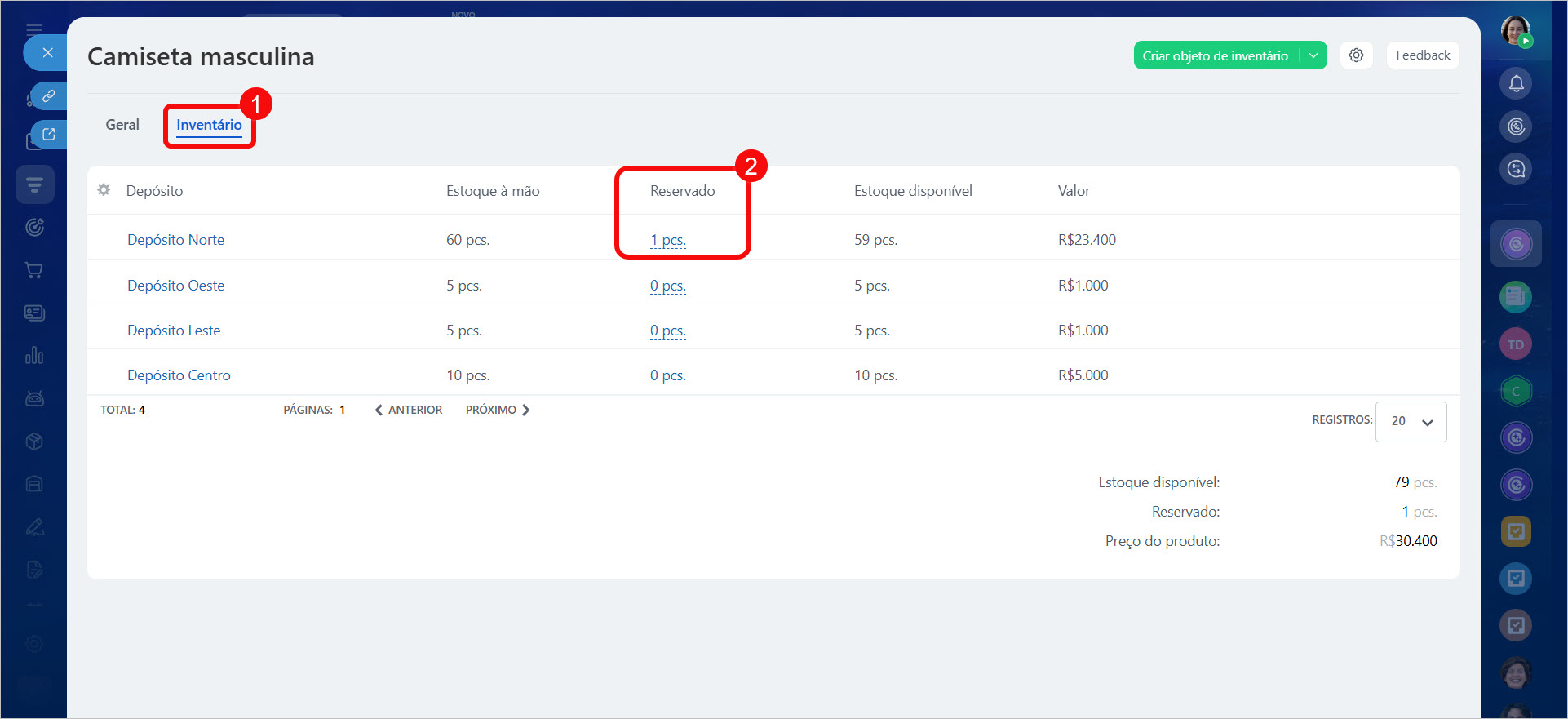Open the chat search icon in right sidebar
This screenshot has width=1568, height=719.
(1516, 169)
